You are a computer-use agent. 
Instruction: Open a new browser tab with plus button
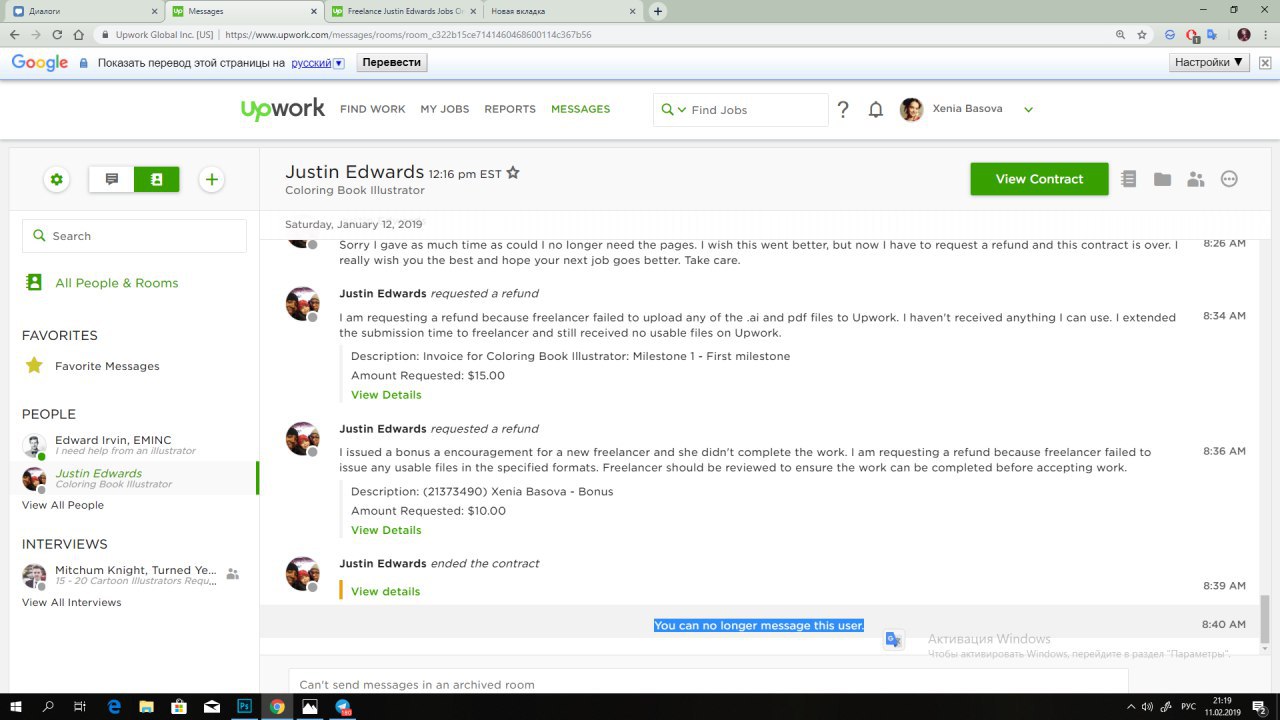[657, 11]
